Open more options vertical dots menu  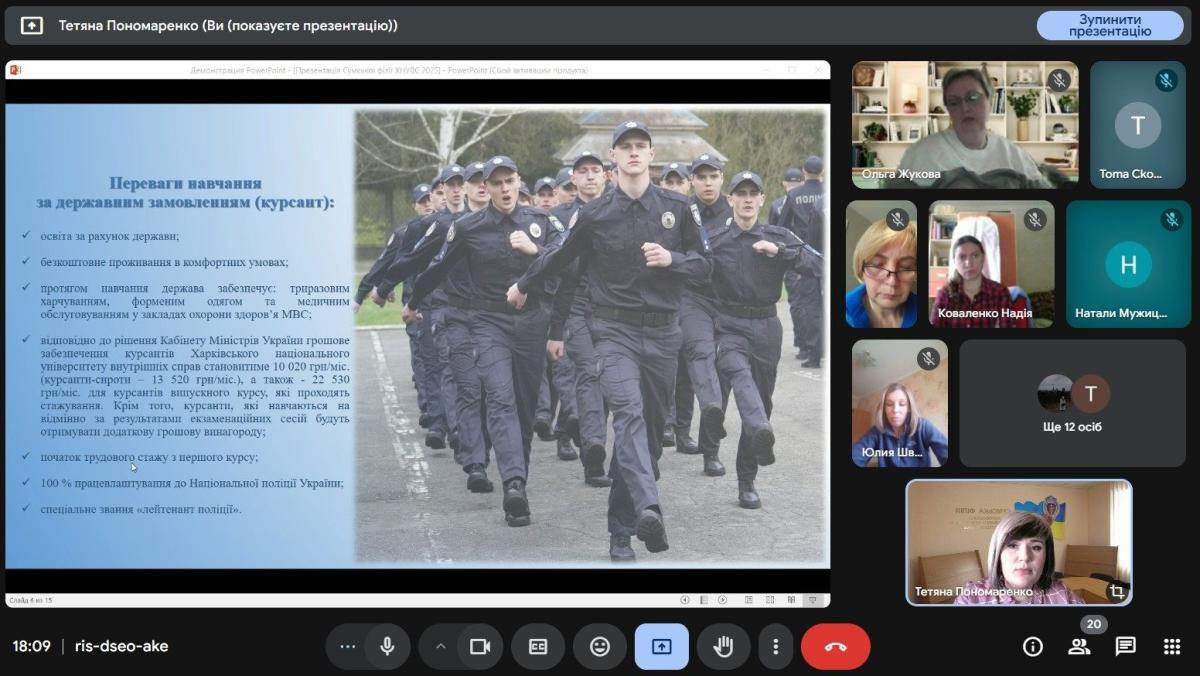(x=775, y=646)
